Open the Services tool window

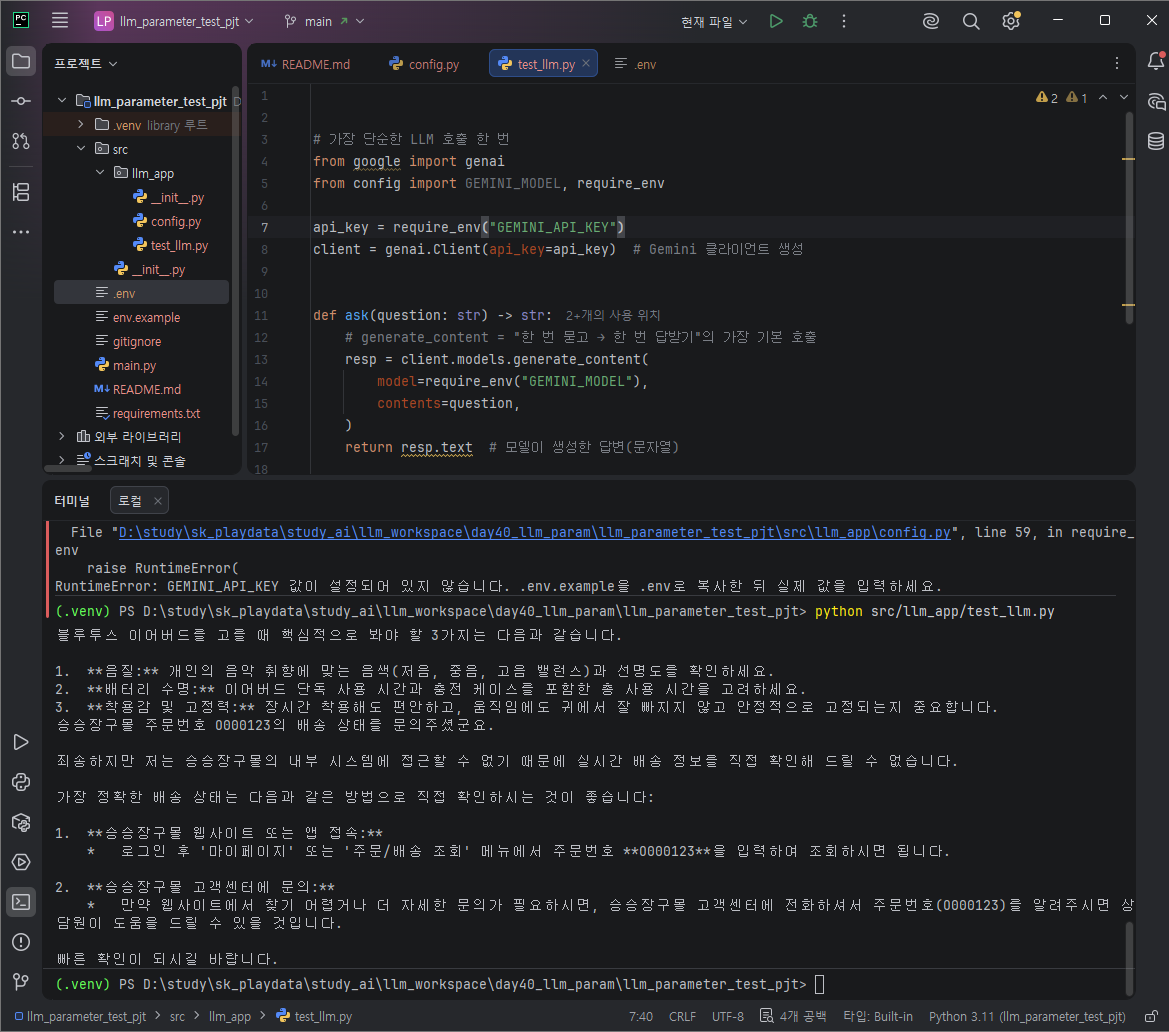pos(21,862)
